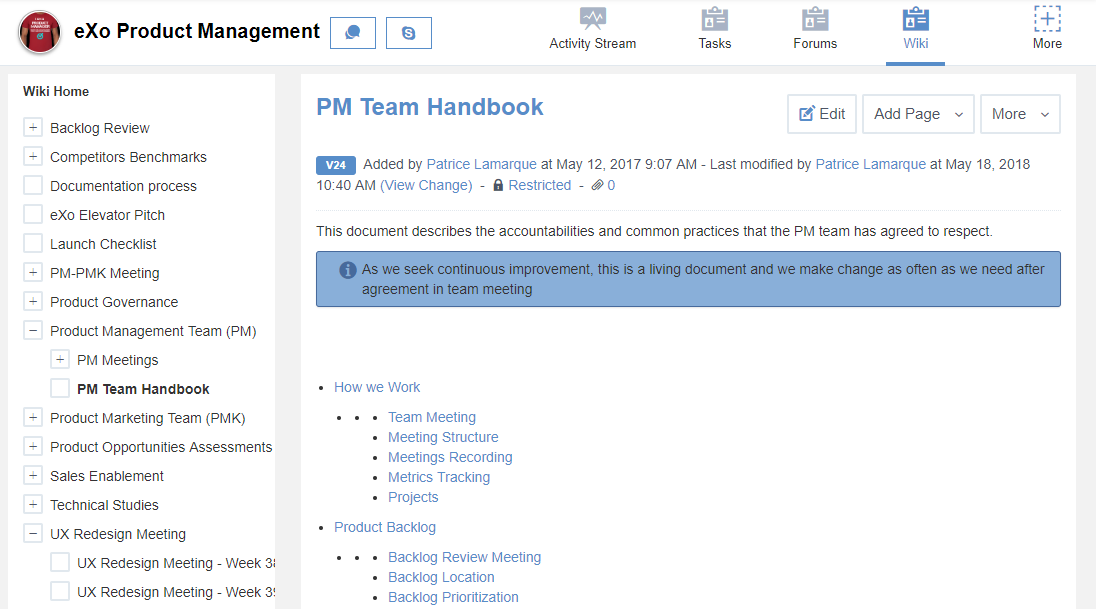The image size is (1096, 609).
Task: Collapse the UX Redesign Meeting node
Action: (x=33, y=533)
